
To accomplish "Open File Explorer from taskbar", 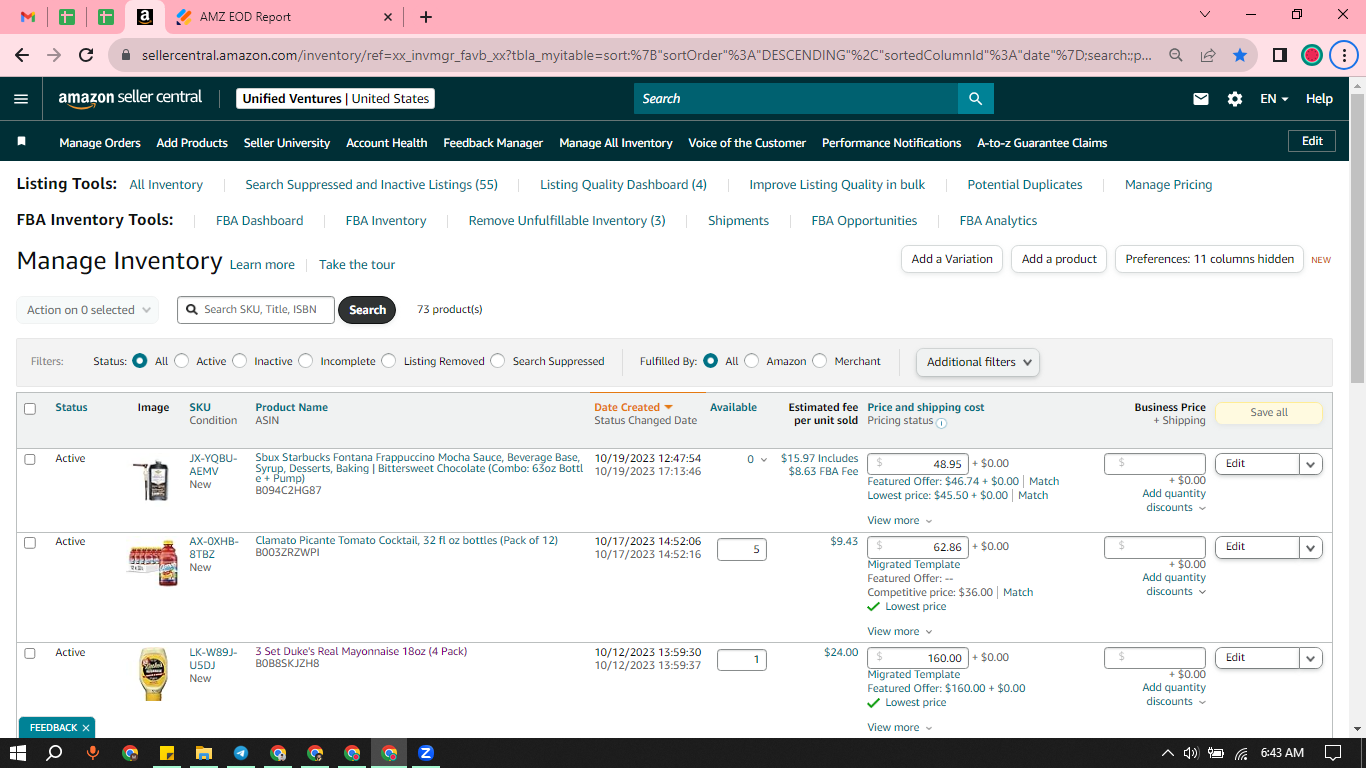I will [x=203, y=753].
